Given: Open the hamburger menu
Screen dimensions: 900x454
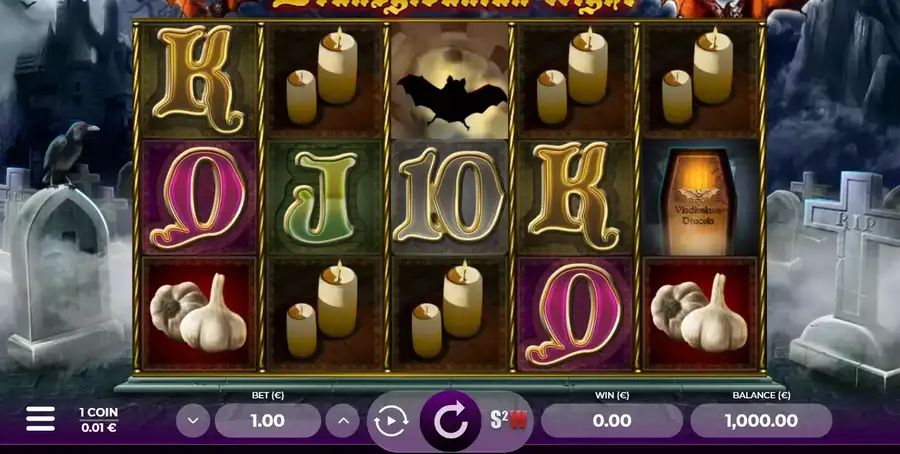Looking at the screenshot, I should [x=40, y=420].
